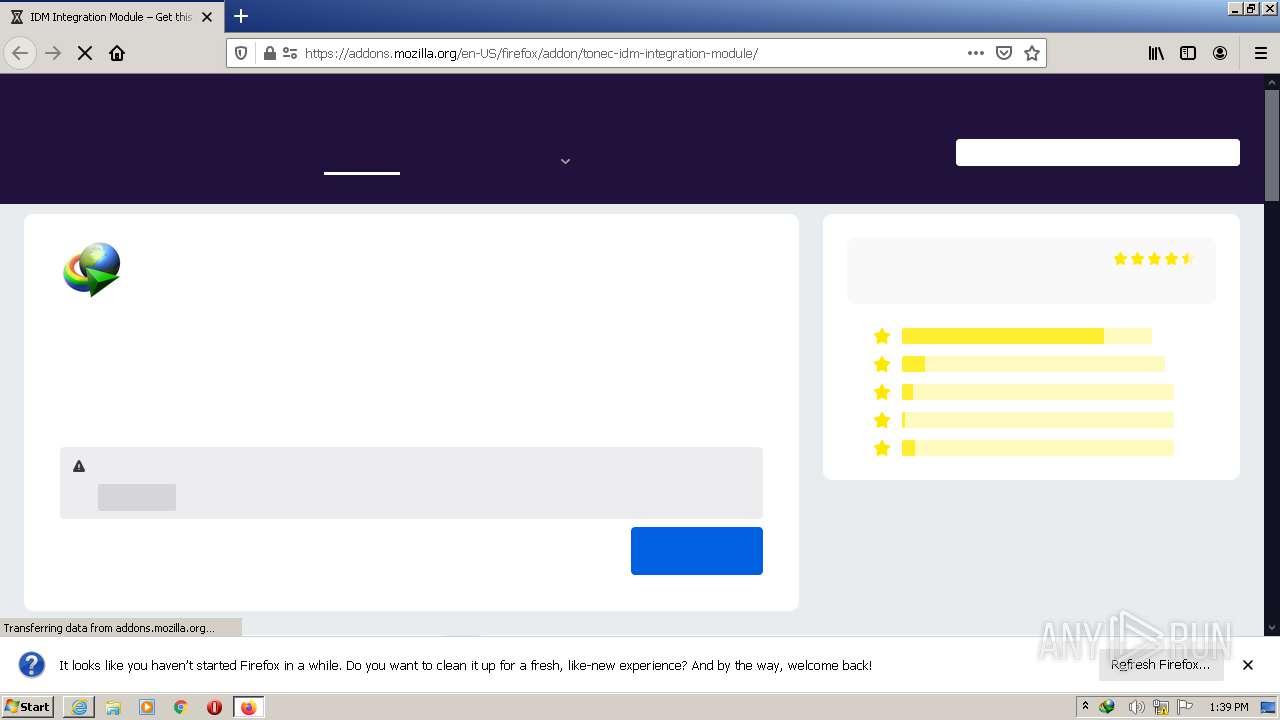
Task: Close the IDM Integration Module tab
Action: 207,17
